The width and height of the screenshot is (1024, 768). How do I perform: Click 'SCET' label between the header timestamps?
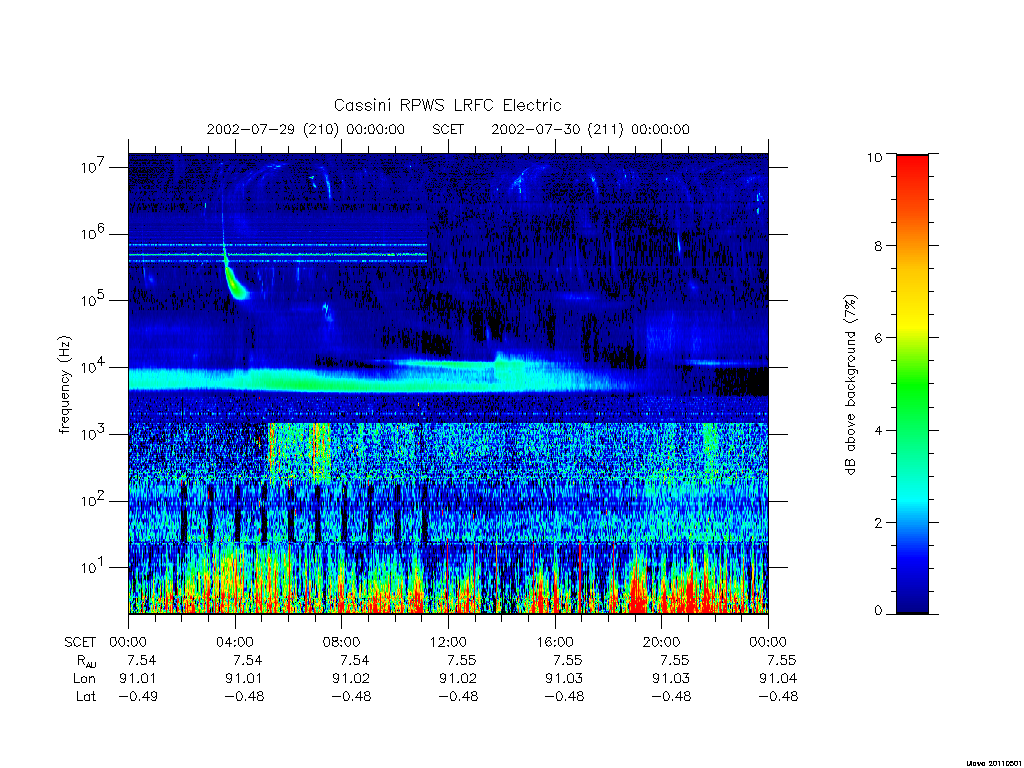pos(448,129)
